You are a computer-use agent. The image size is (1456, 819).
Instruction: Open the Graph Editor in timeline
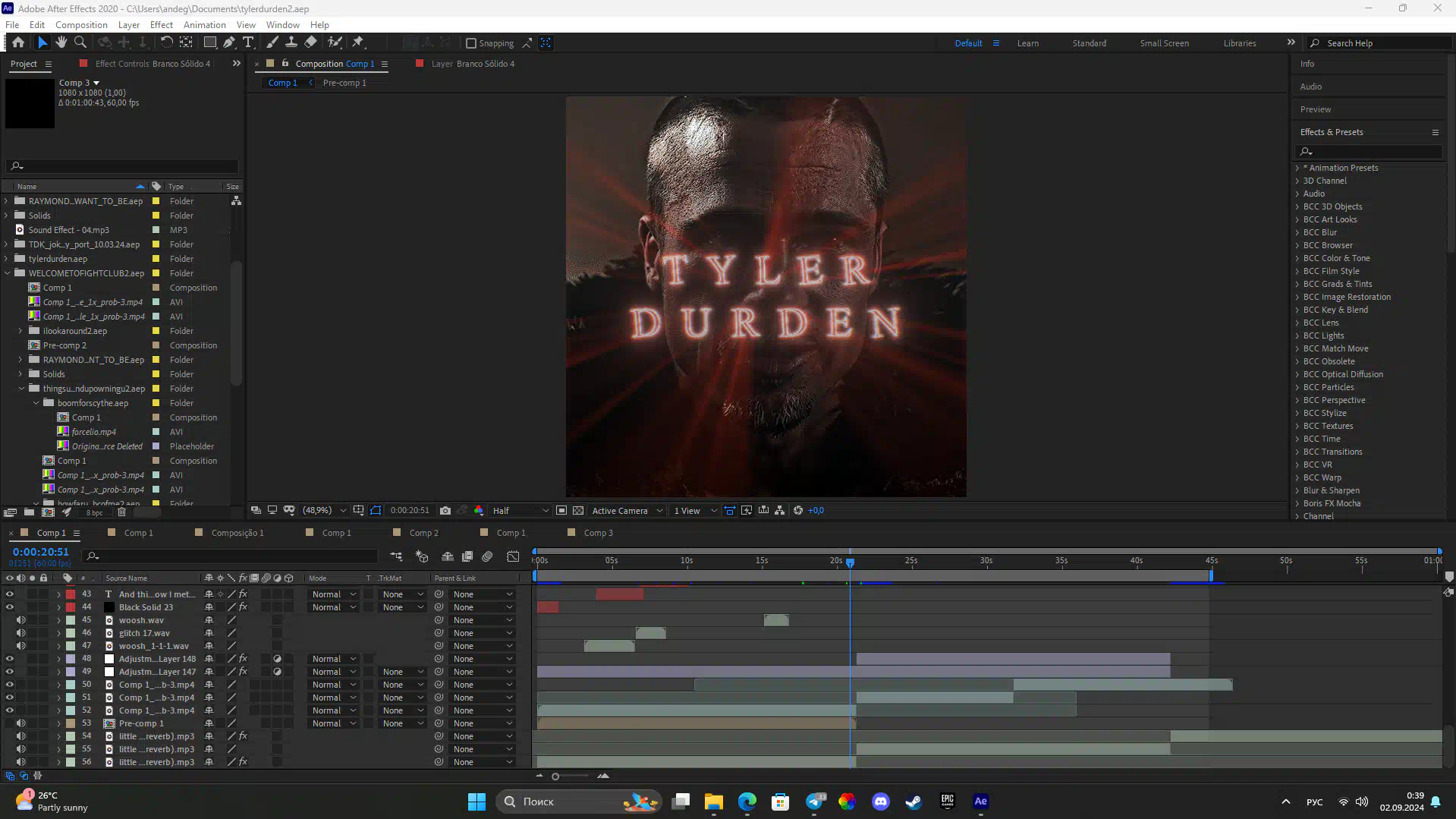[513, 556]
